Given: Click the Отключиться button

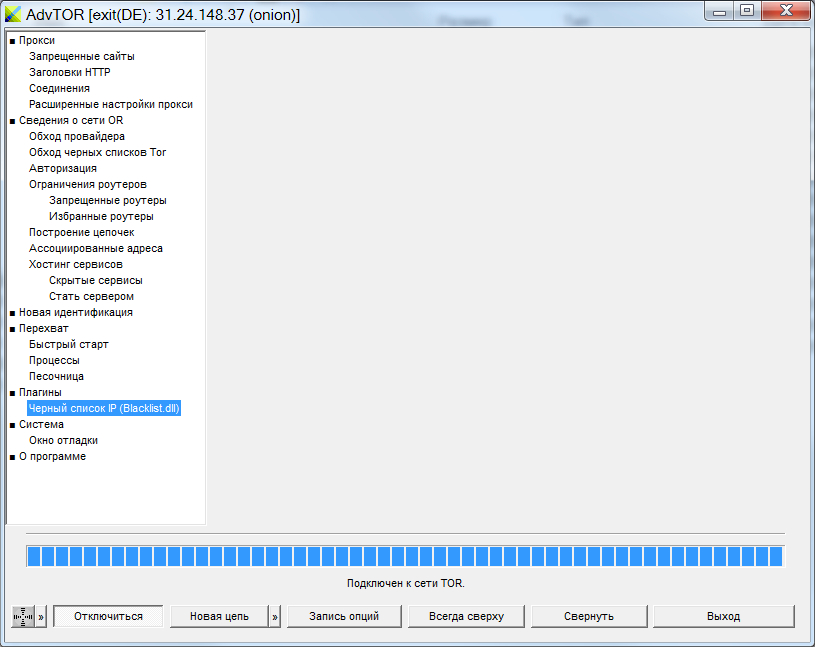Looking at the screenshot, I should (108, 616).
